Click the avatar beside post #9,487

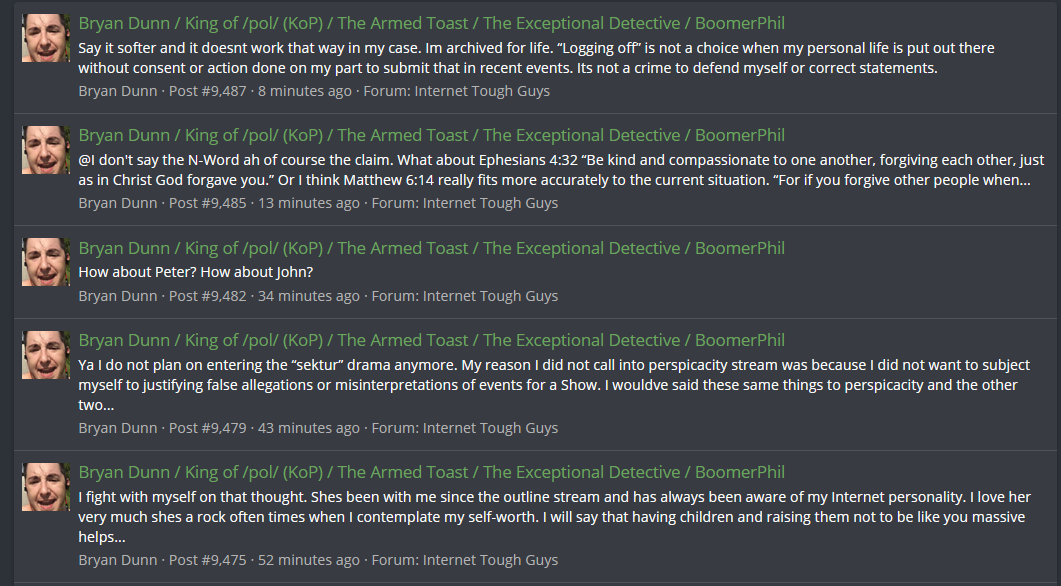click(x=45, y=38)
